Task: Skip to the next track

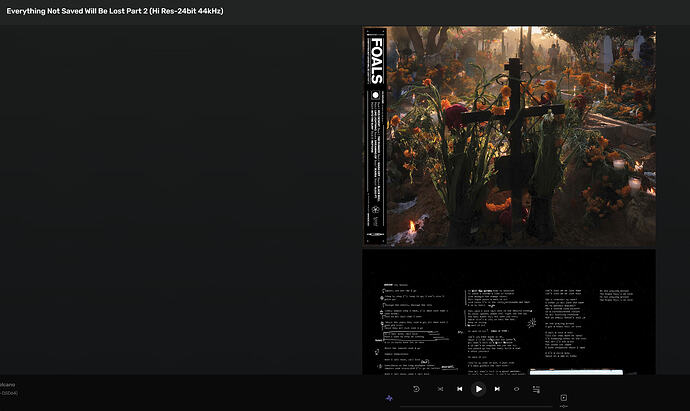Action: [x=497, y=389]
